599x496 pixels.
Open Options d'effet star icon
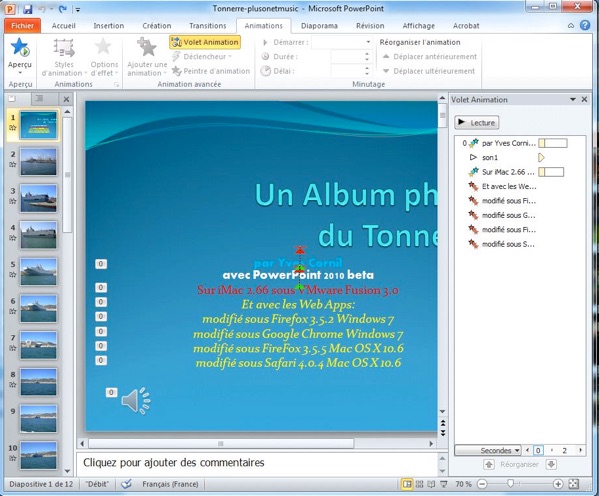pyautogui.click(x=103, y=47)
